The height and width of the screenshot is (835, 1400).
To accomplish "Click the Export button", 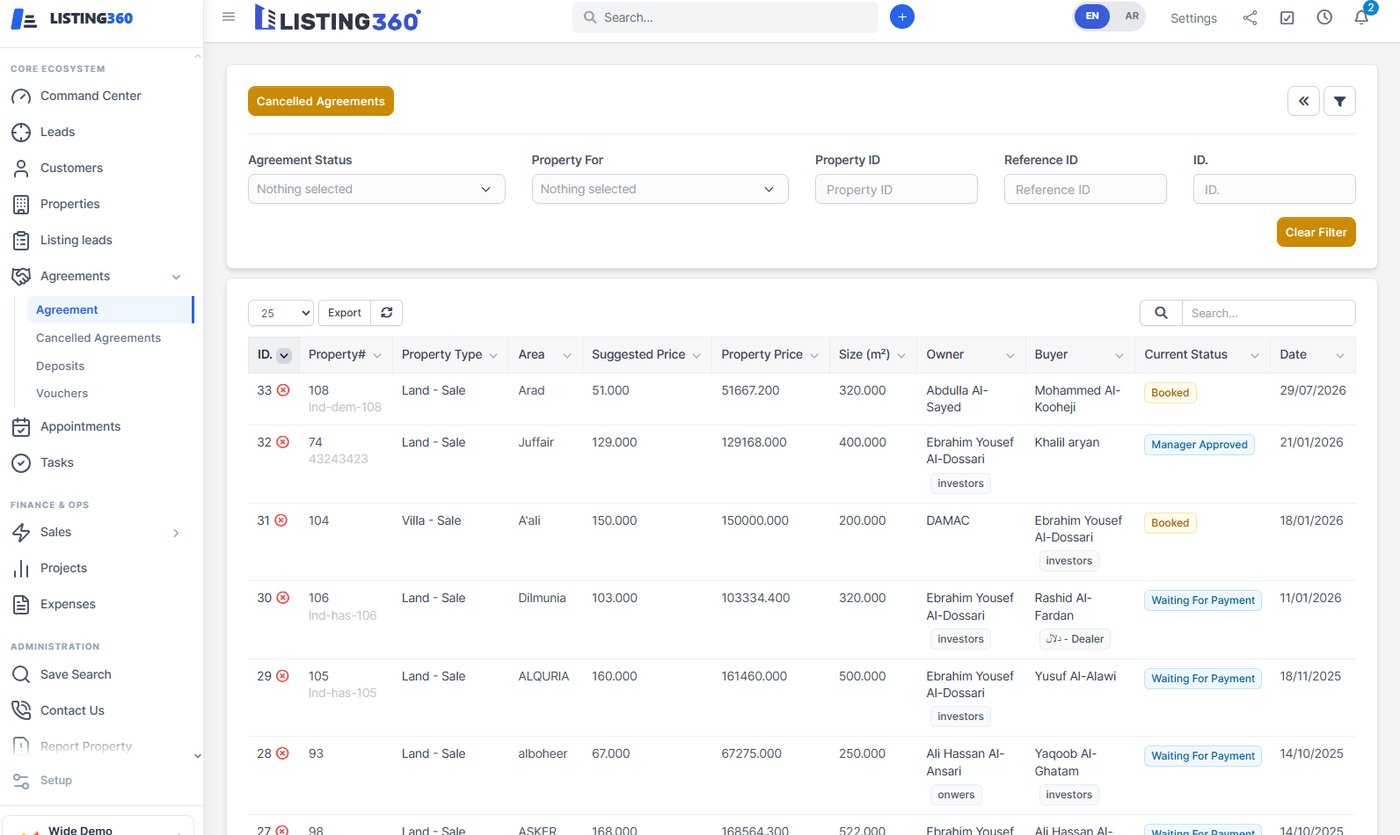I will tap(345, 313).
